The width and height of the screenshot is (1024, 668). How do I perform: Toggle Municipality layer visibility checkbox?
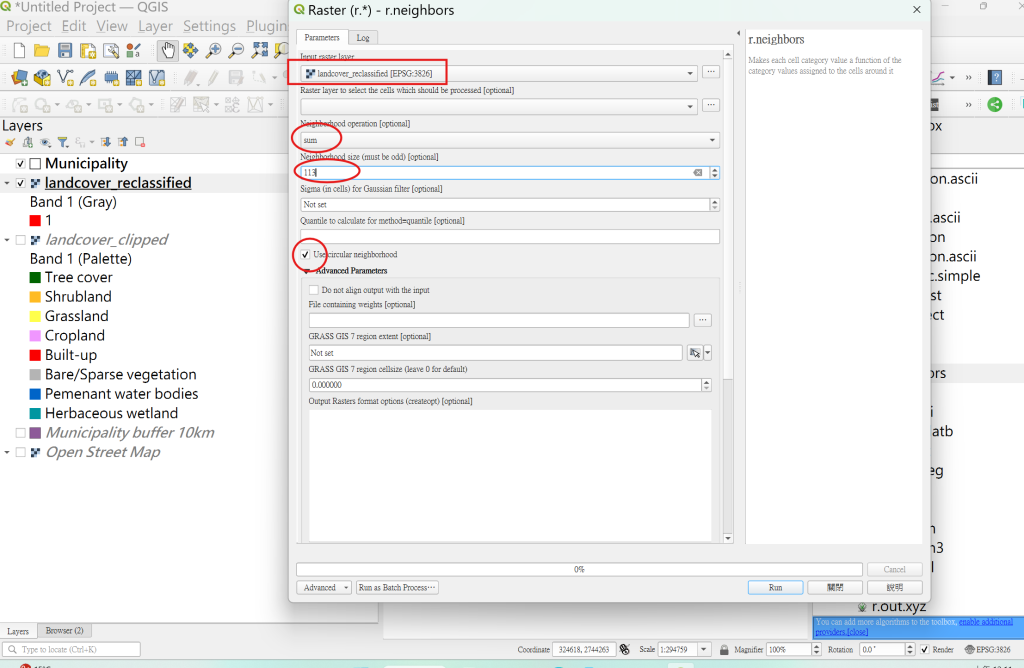[x=20, y=163]
